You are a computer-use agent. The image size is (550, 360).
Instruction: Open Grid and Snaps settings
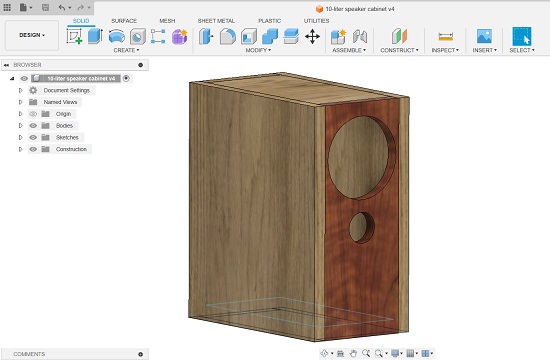click(x=410, y=353)
